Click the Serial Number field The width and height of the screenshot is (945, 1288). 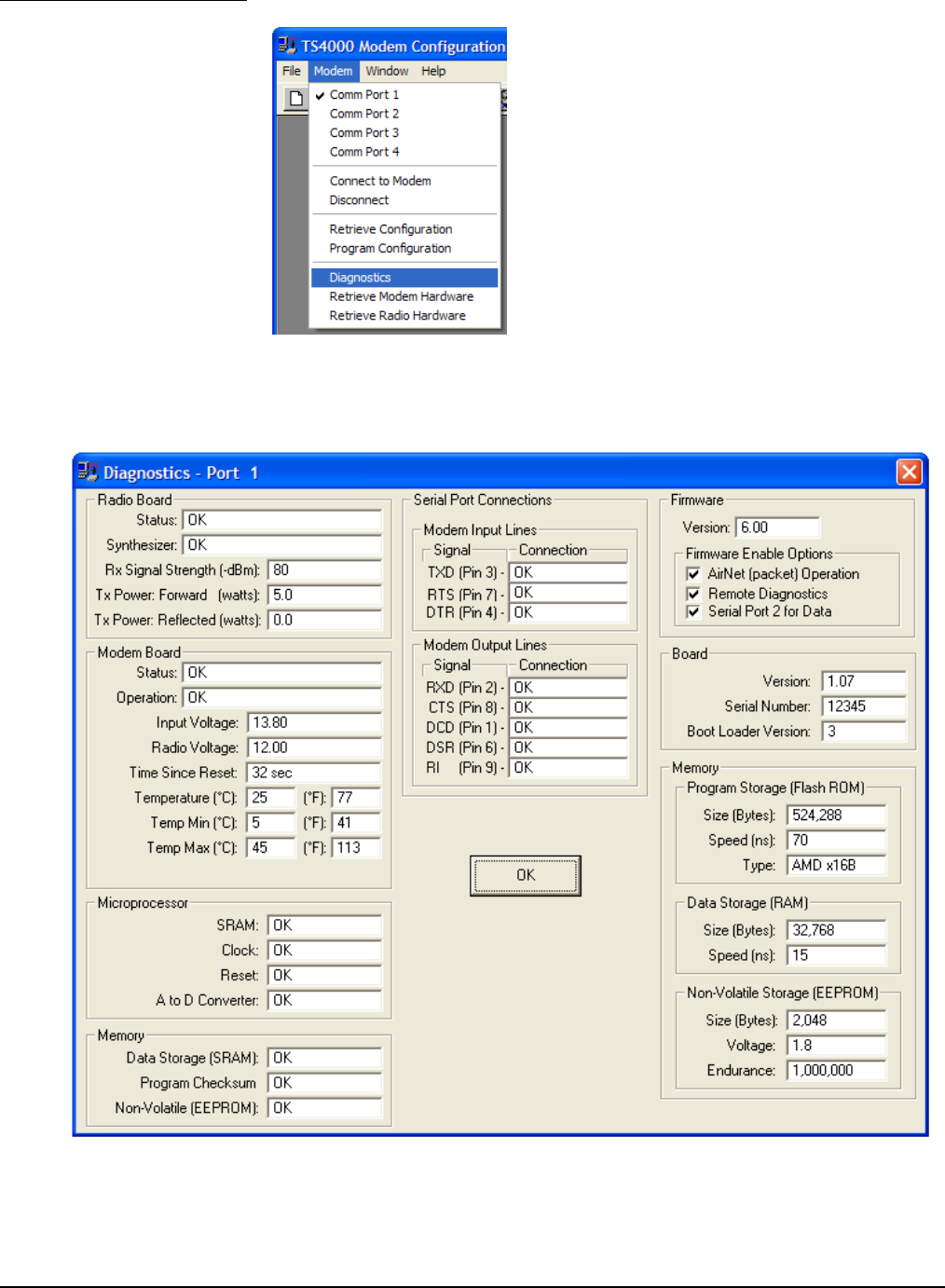coord(864,707)
